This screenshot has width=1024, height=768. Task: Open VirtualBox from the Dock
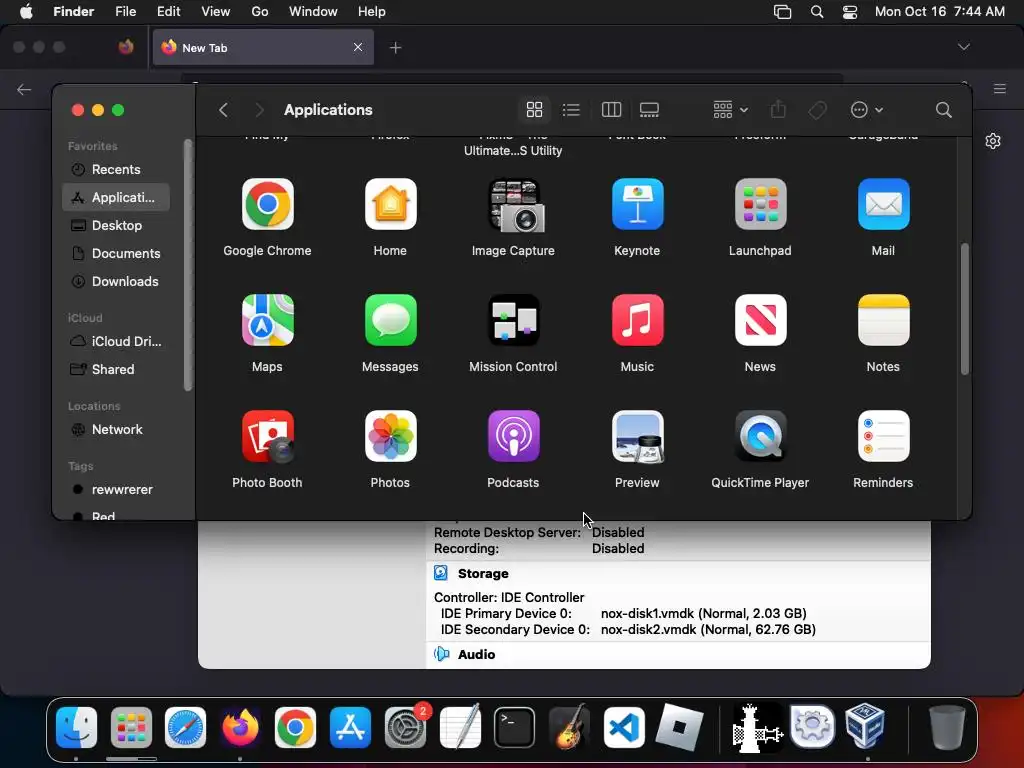[x=865, y=725]
